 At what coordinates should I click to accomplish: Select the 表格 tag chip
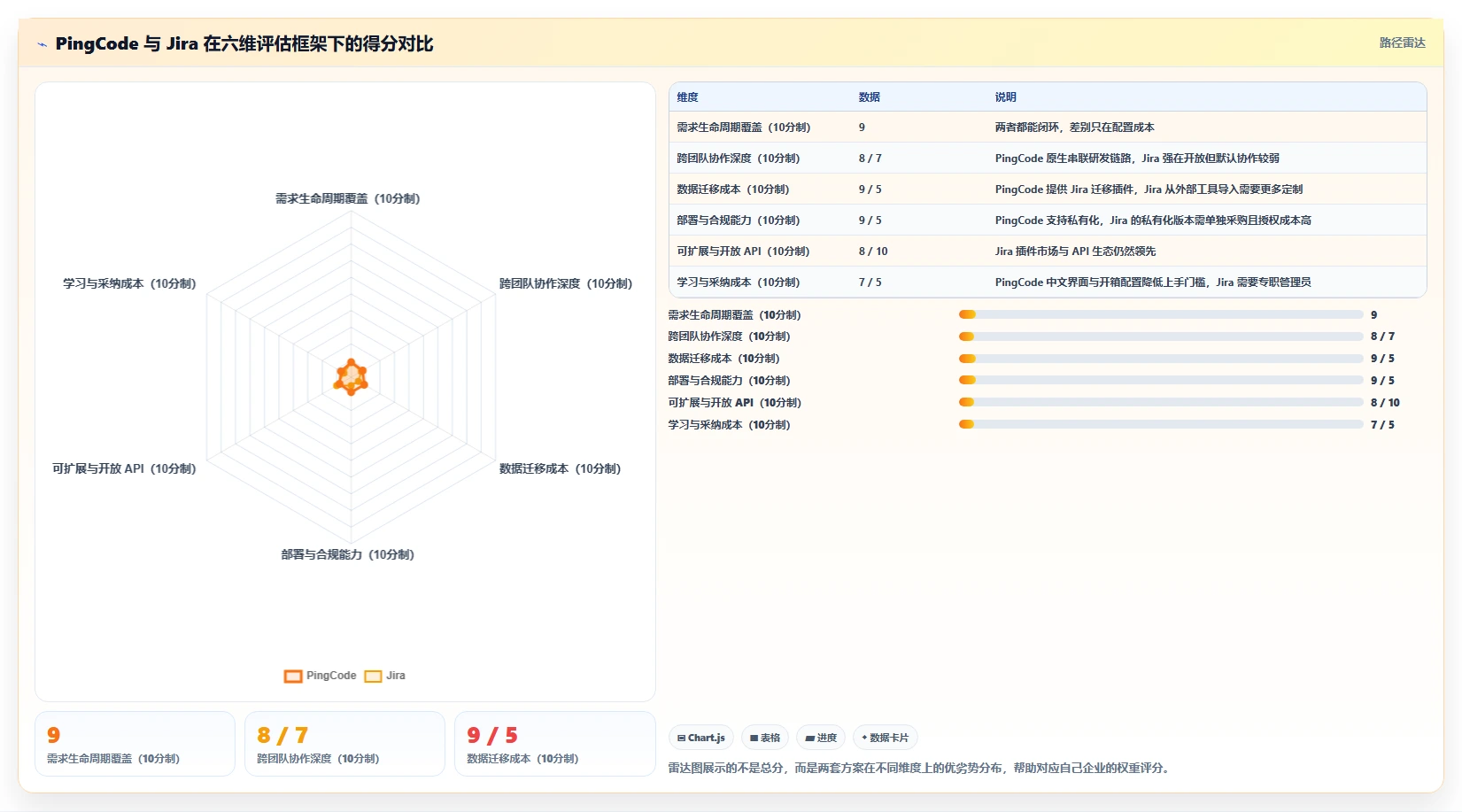[765, 738]
